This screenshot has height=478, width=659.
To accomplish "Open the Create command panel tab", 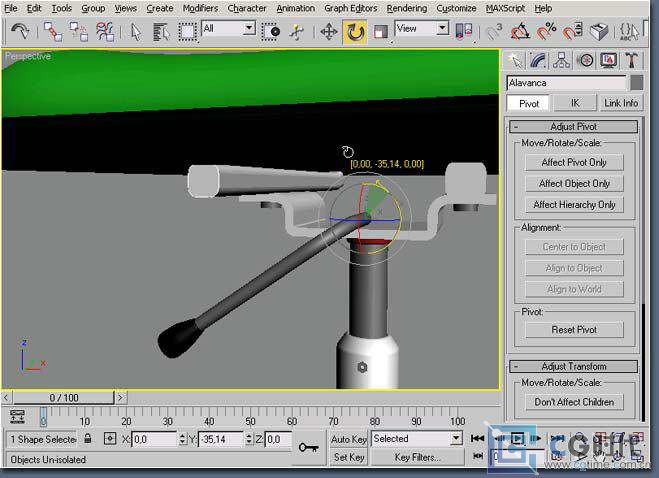I will pos(515,61).
